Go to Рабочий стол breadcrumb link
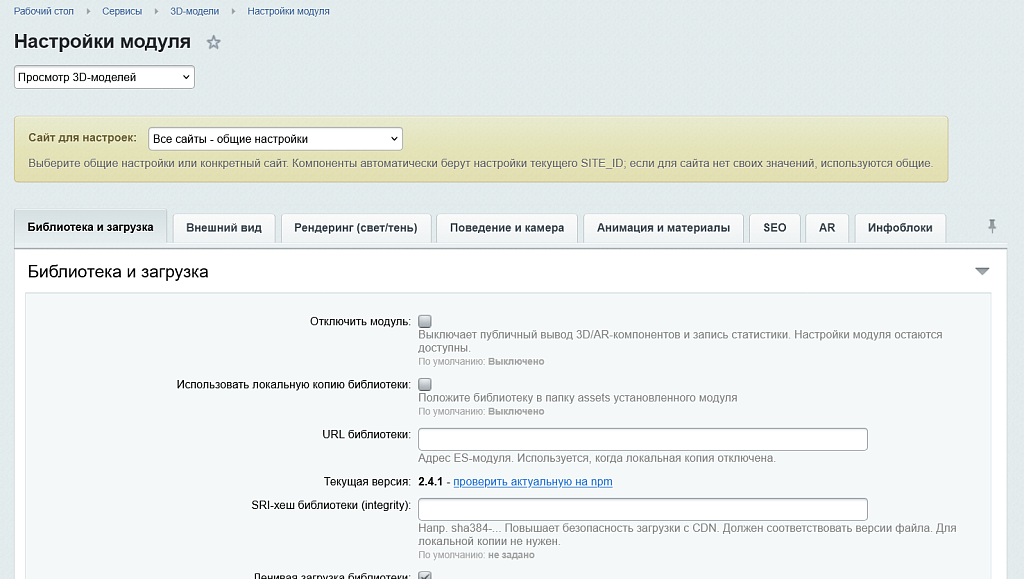 [x=44, y=11]
